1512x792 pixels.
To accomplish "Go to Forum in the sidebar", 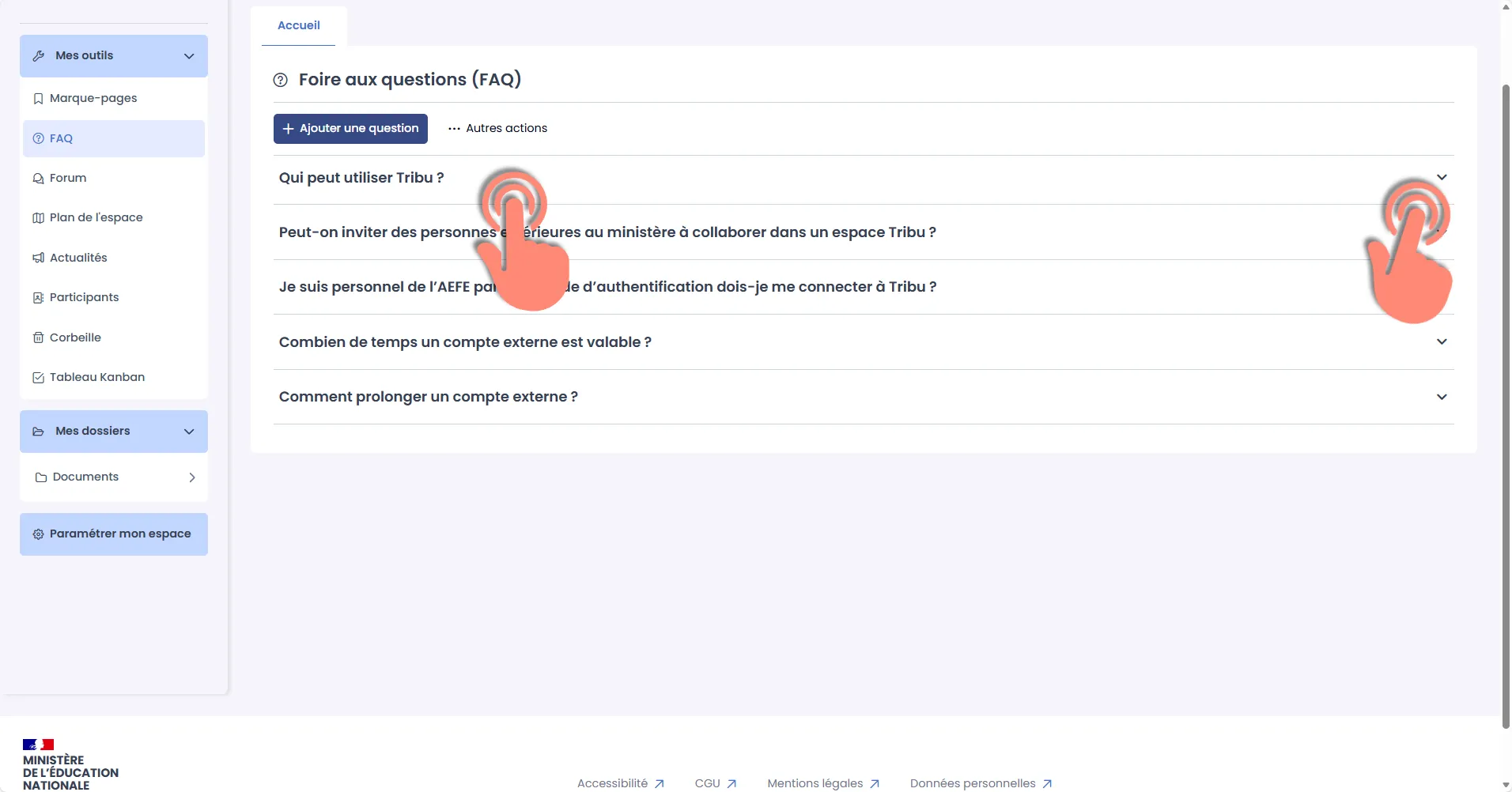I will pos(114,179).
